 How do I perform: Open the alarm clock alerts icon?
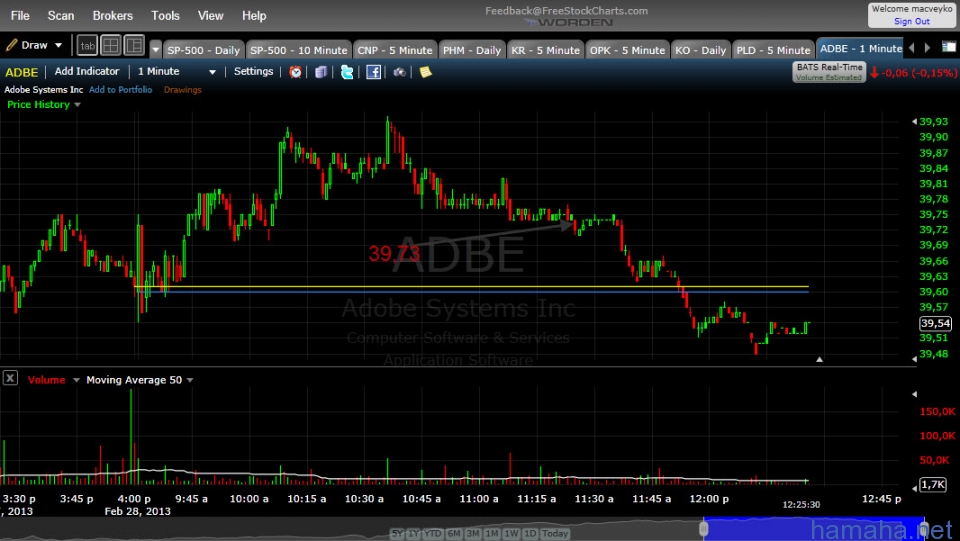pos(295,72)
